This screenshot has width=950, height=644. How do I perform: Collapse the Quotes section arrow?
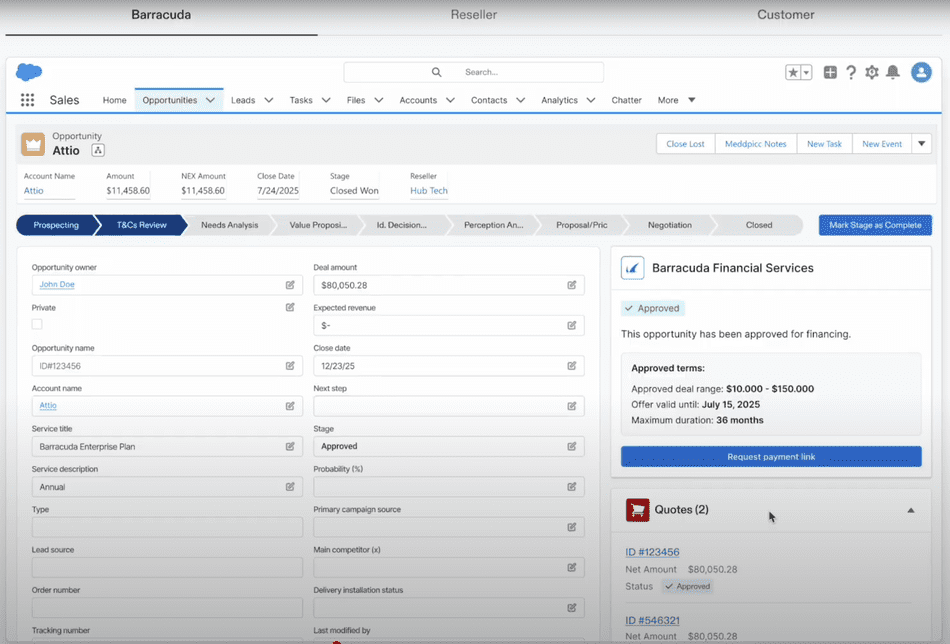(910, 510)
